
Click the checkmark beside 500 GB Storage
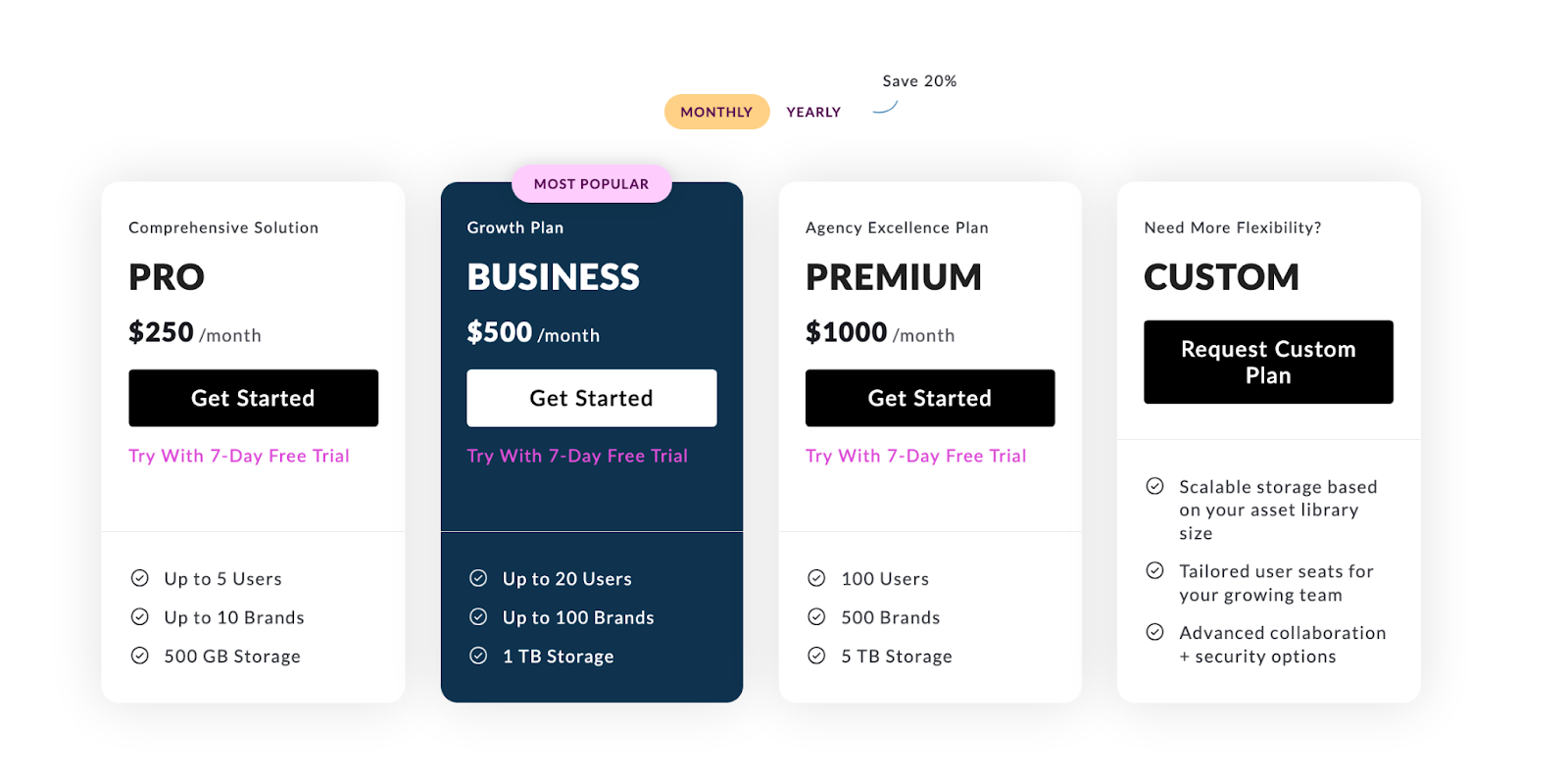click(140, 656)
